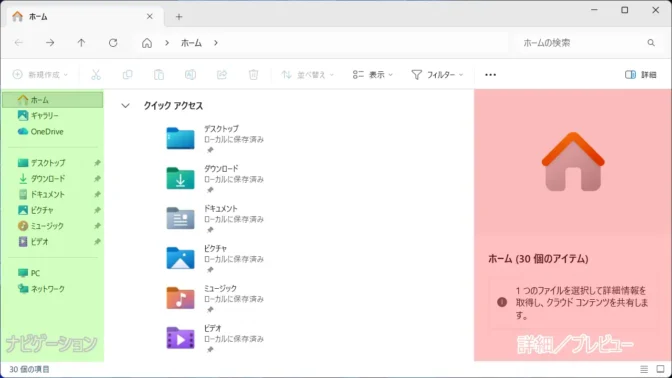This screenshot has width=672, height=378.
Task: Collapse the クイック アクセス section
Action: tap(125, 105)
